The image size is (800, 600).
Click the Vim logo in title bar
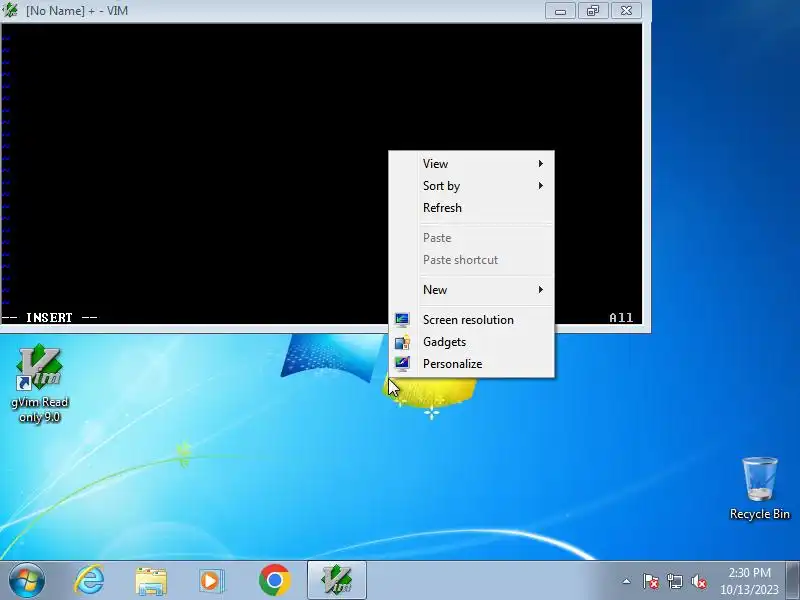[10, 10]
